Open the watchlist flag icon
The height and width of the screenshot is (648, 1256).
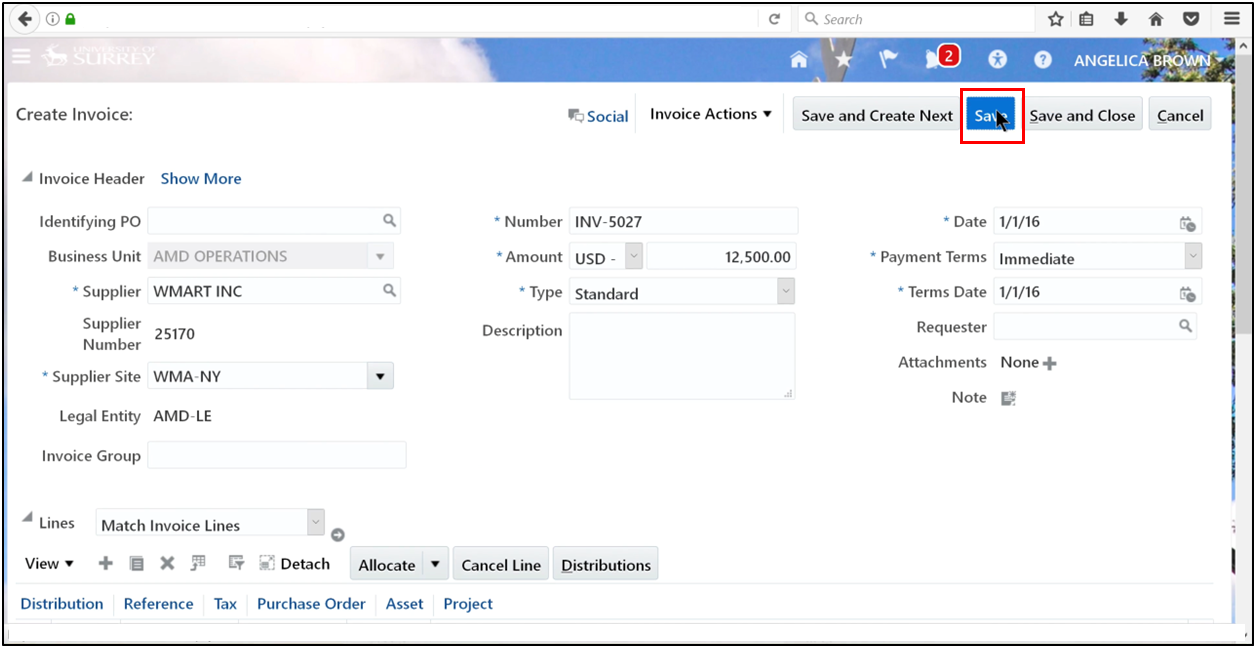pos(888,59)
